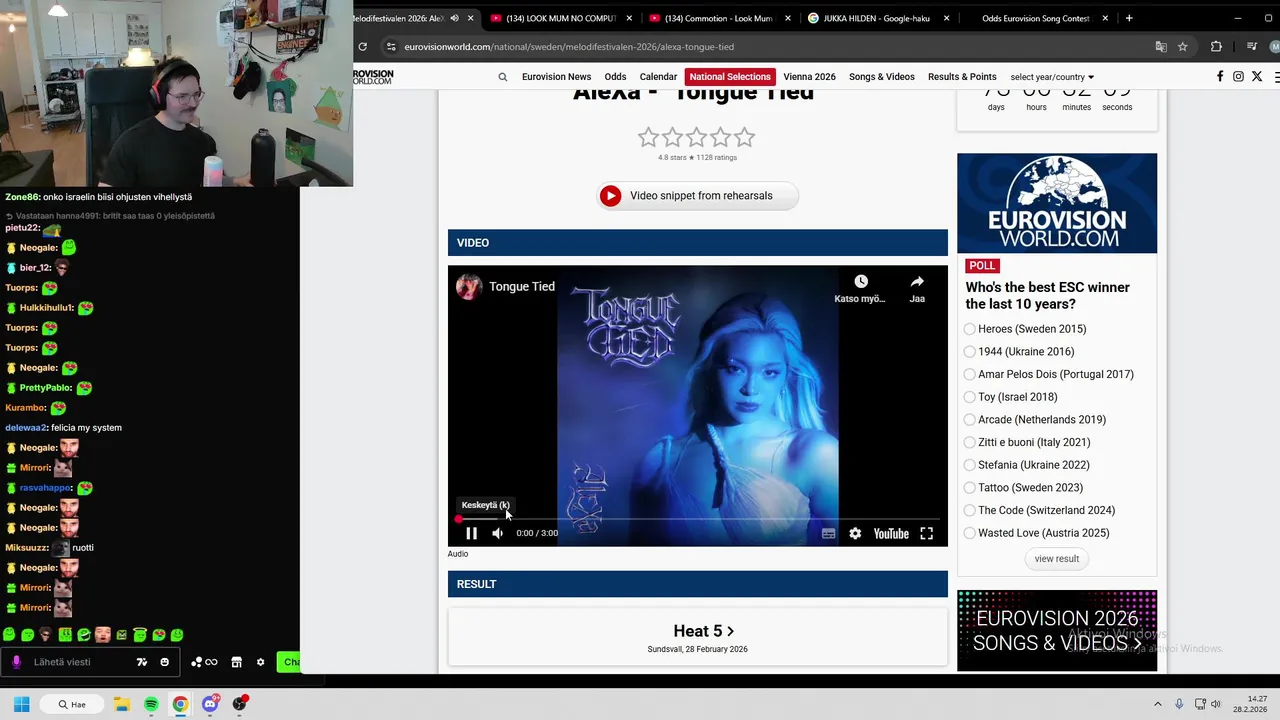Viewport: 1280px width, 720px height.
Task: Click the Eurovisionworld logo in the header
Action: coord(373,77)
